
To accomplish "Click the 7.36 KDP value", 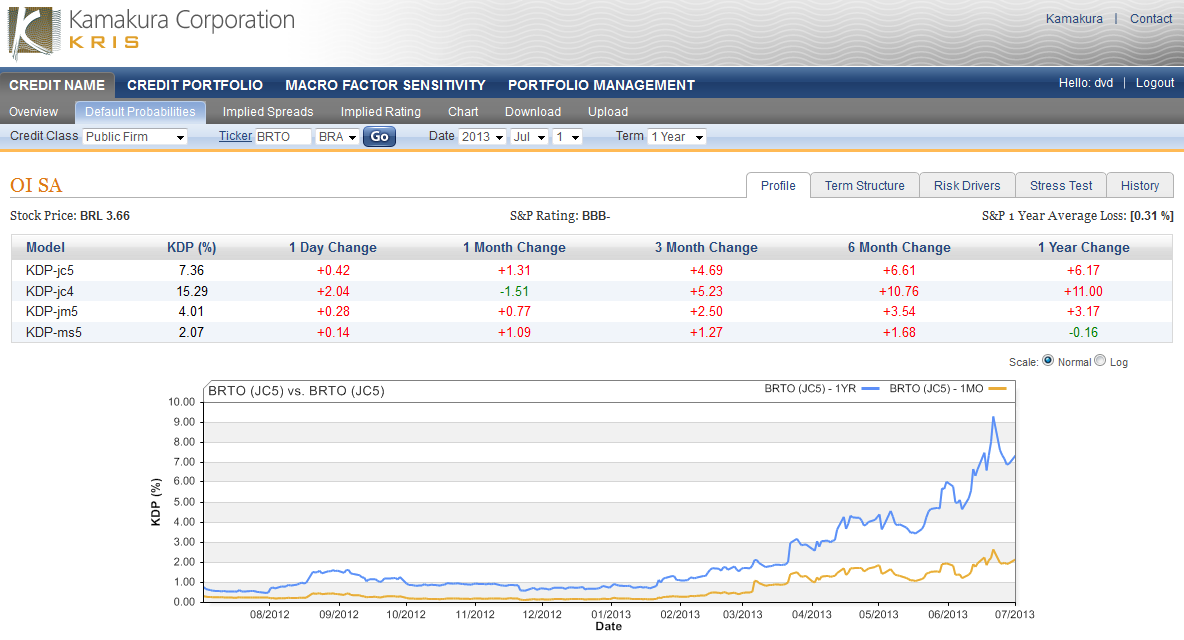I will 192,270.
